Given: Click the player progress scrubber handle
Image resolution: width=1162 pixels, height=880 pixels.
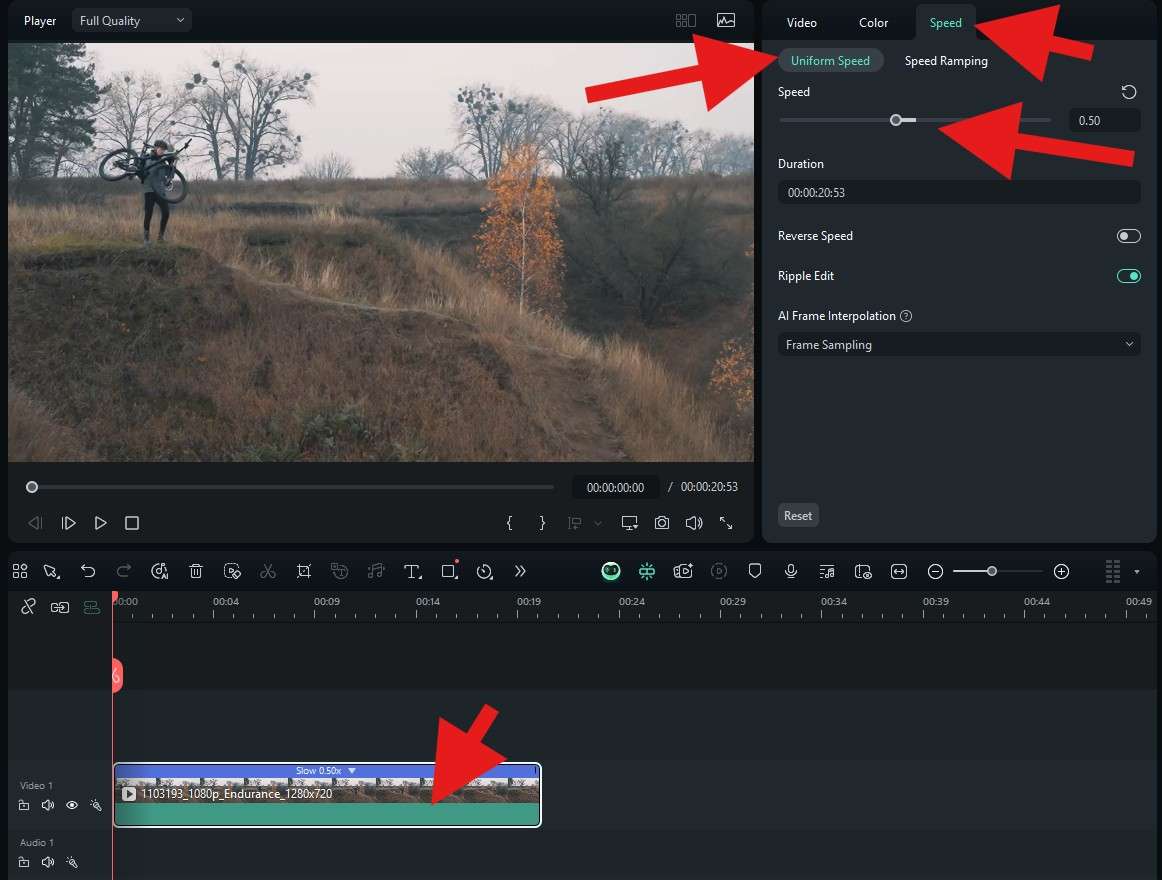Looking at the screenshot, I should [32, 487].
